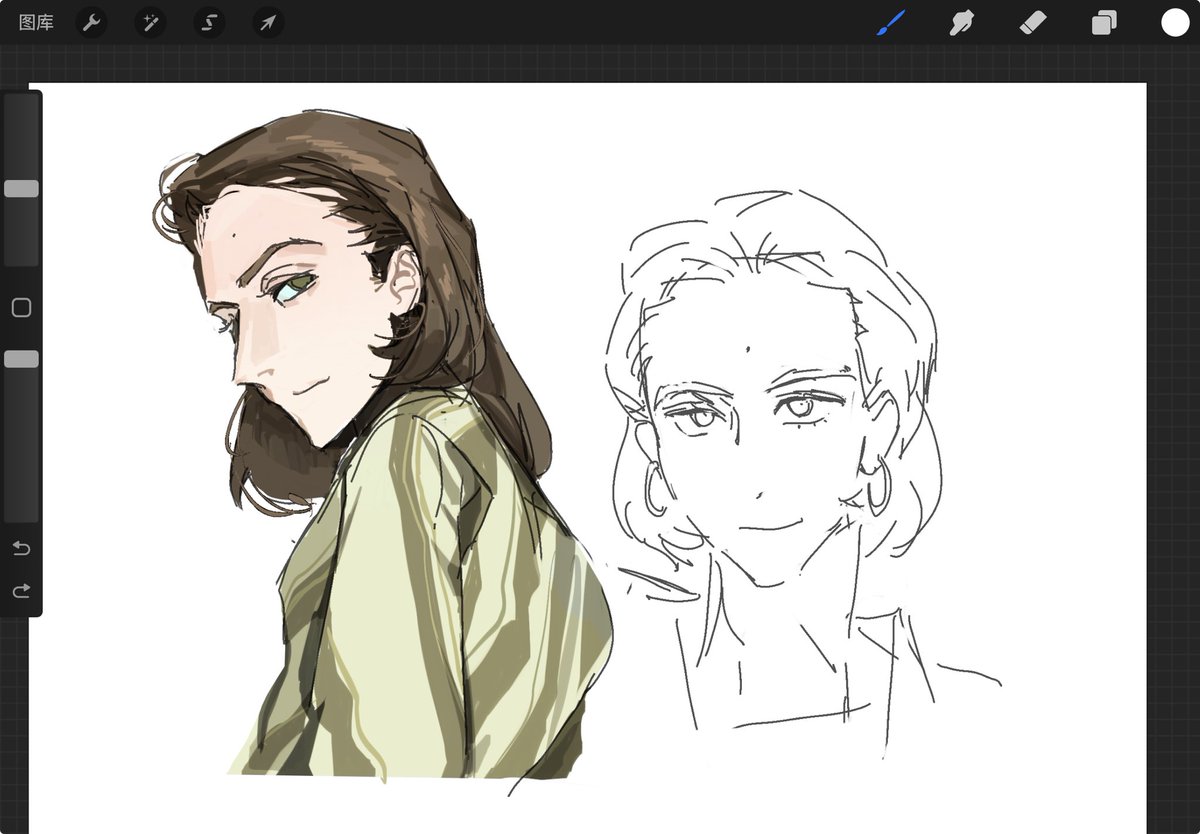Select the Eraser tool
This screenshot has width=1200, height=834.
[1033, 22]
